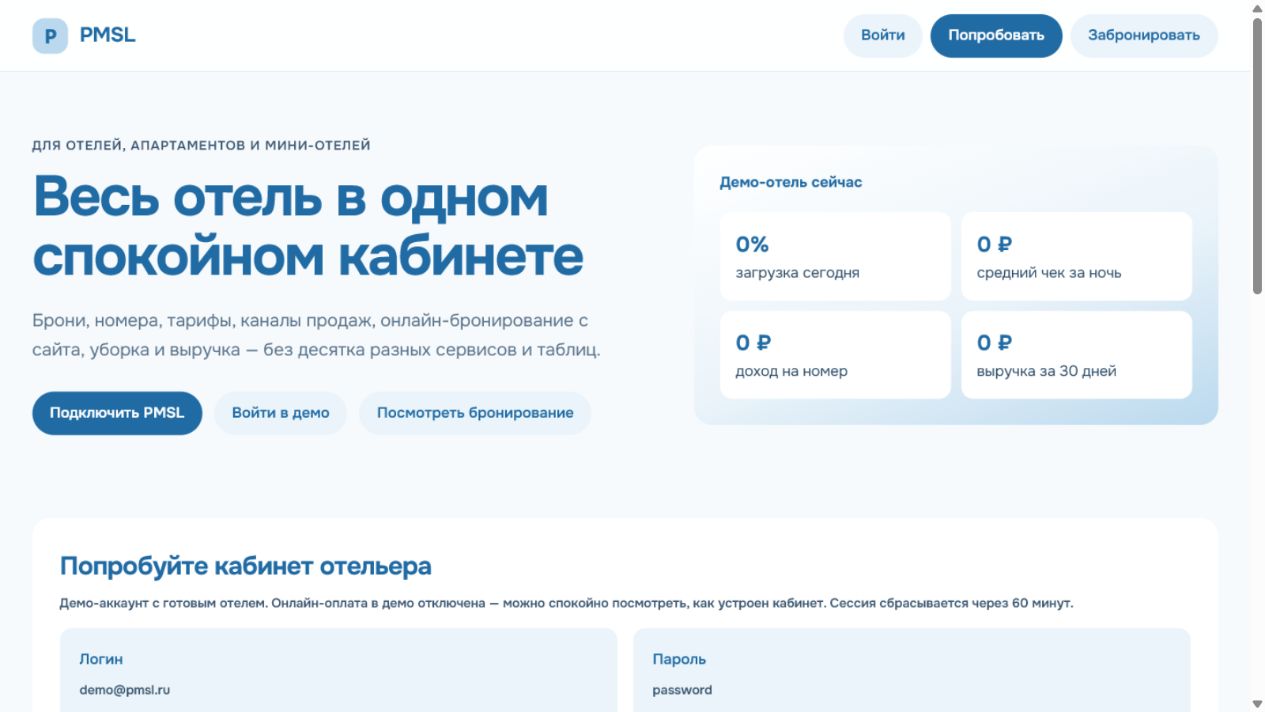Click the Посмотреть бронирование button
The image size is (1265, 712).
pos(475,413)
